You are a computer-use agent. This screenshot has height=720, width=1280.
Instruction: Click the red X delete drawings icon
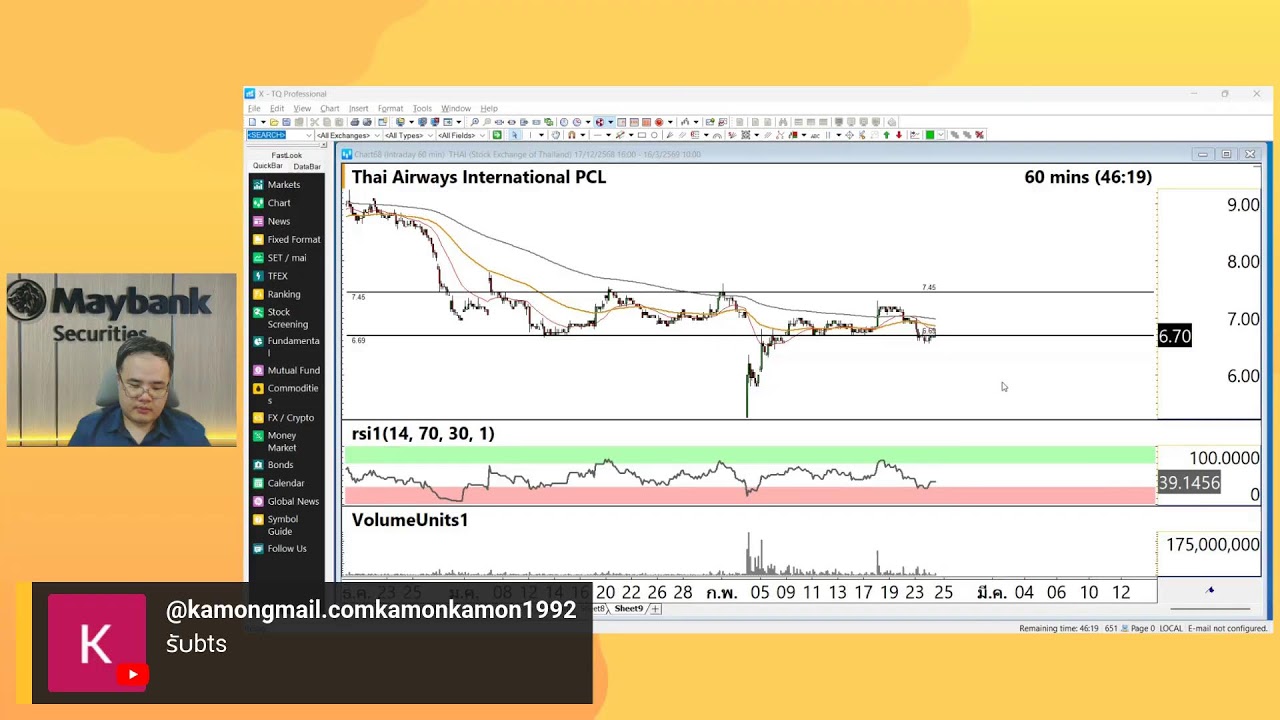point(980,135)
